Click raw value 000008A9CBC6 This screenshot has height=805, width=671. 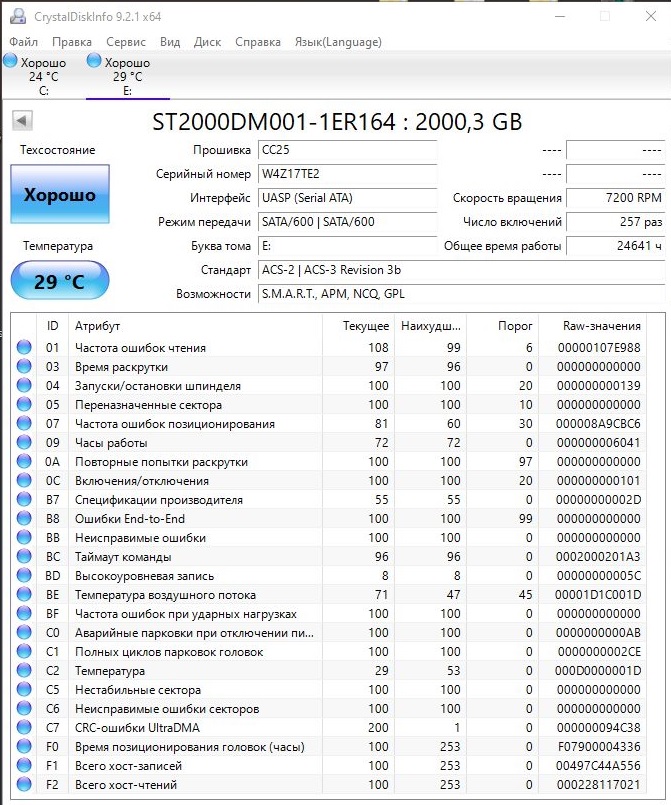(598, 424)
